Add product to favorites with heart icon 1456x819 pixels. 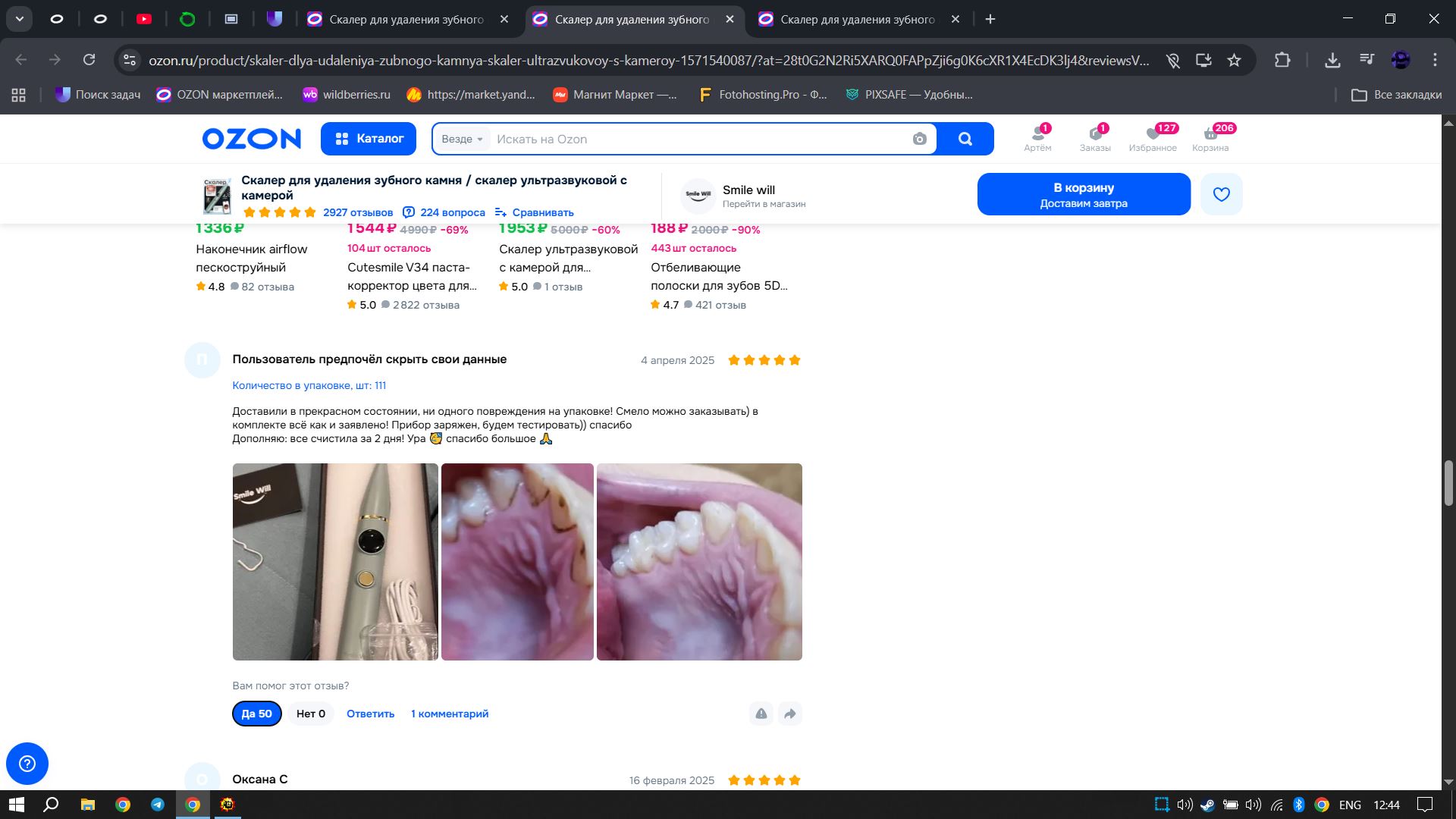pyautogui.click(x=1221, y=194)
